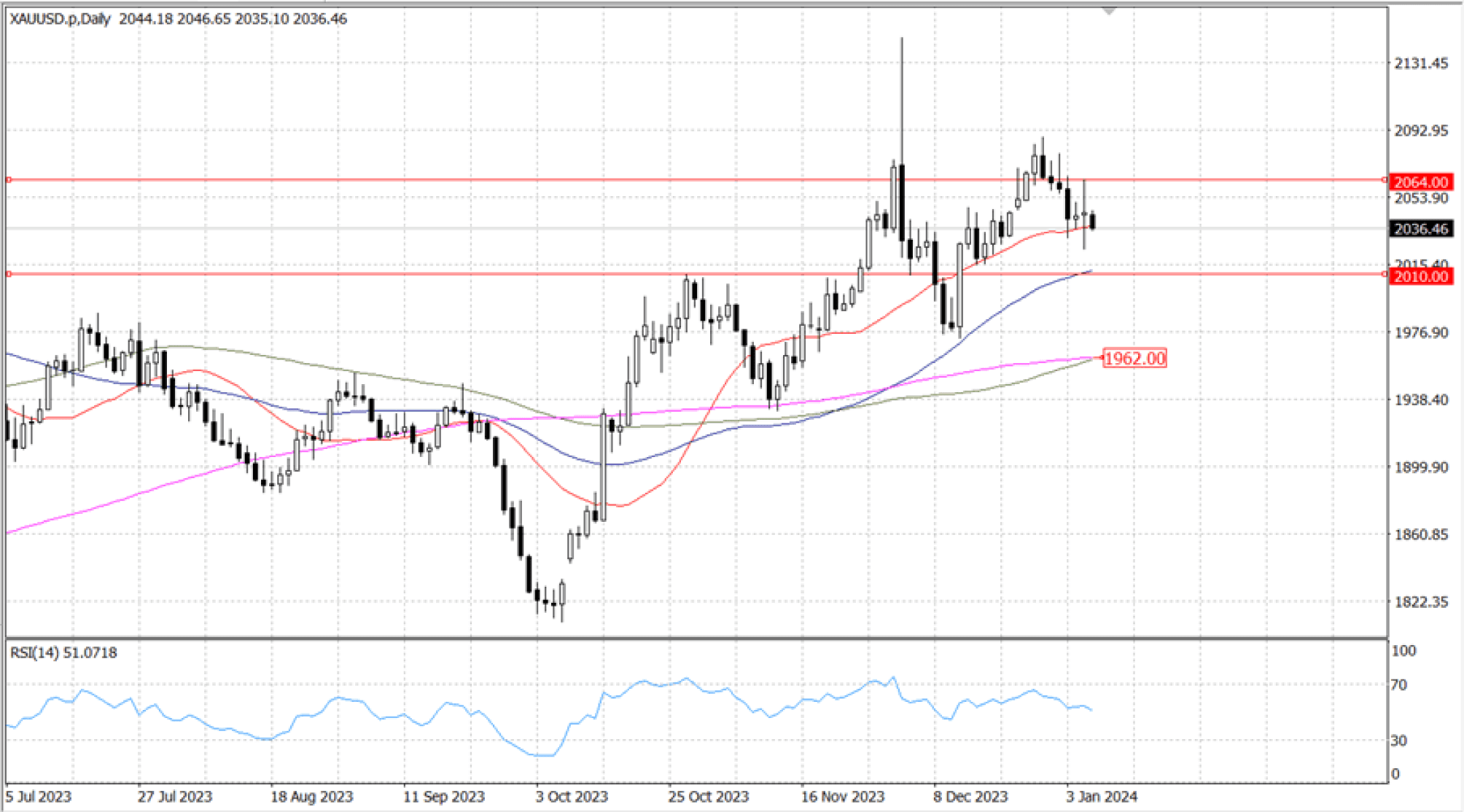Click the 3 Oct 2023 date label
Viewport: 1464px width, 812px height.
click(572, 797)
